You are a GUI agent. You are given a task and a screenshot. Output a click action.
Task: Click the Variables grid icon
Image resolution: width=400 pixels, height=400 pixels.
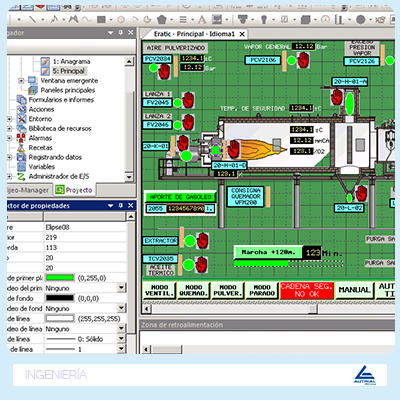(x=21, y=167)
